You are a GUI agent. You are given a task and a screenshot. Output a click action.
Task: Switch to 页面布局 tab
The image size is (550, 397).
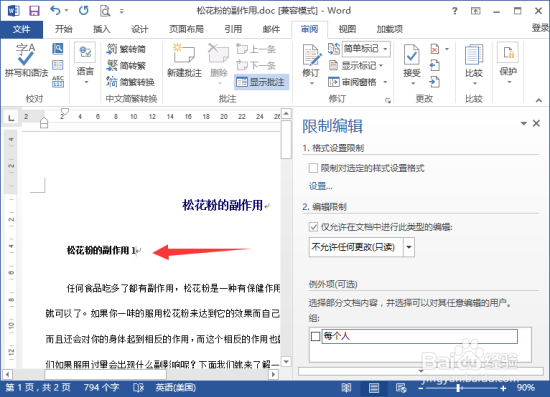(x=186, y=29)
